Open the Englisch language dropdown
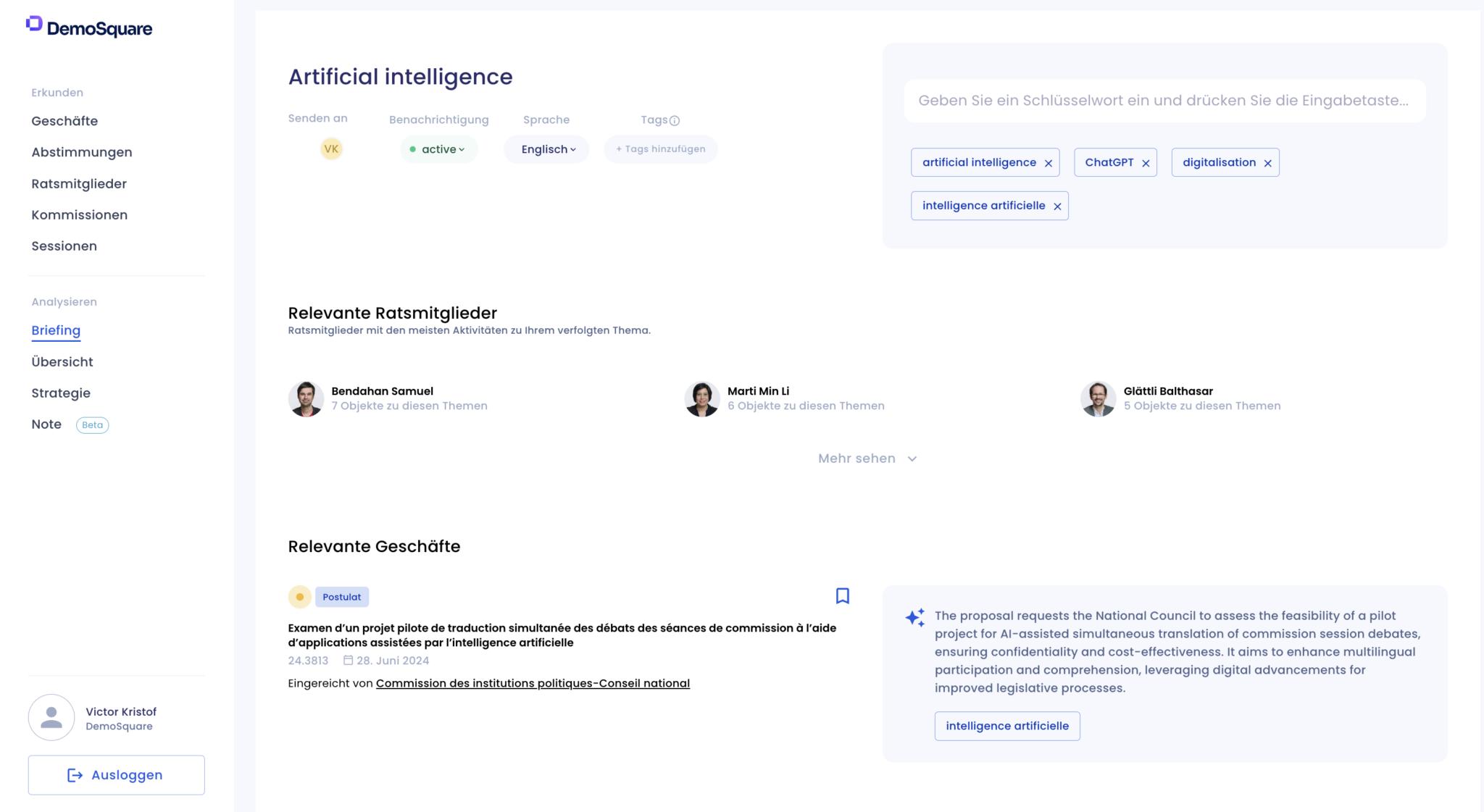1484x812 pixels. coord(547,149)
